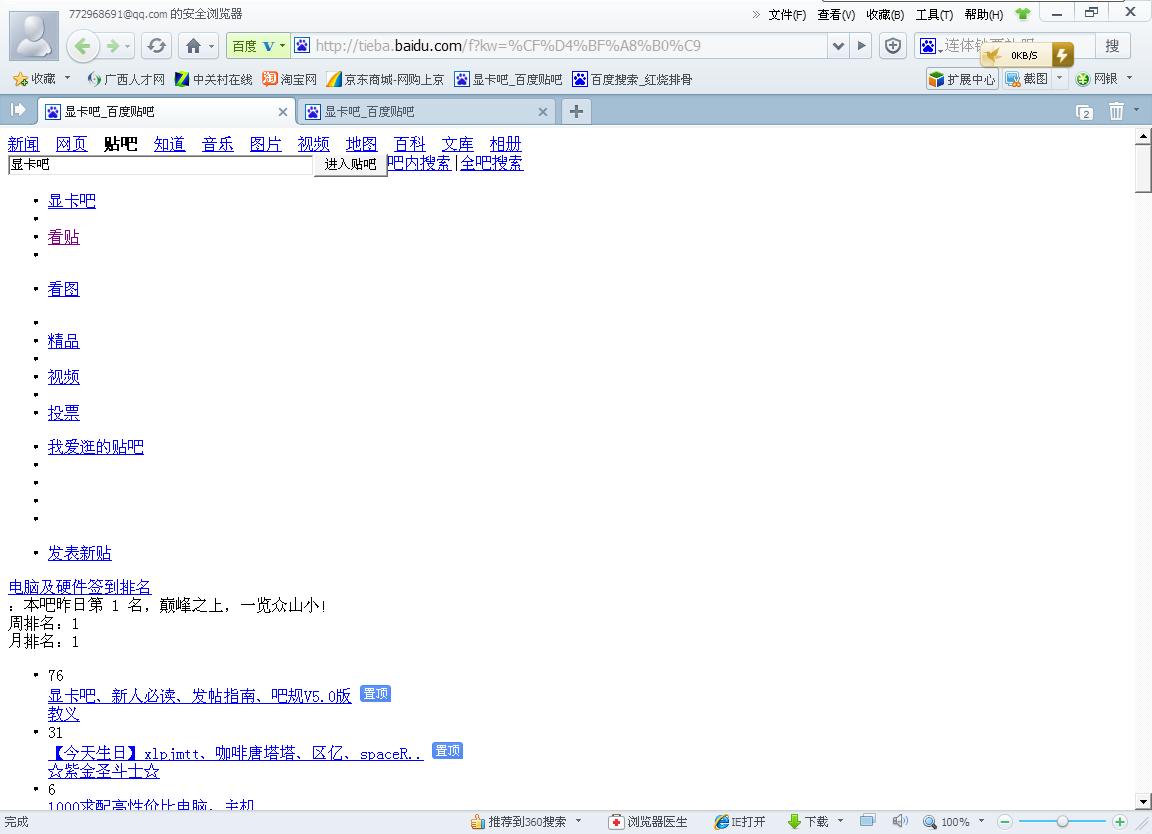The image size is (1152, 834).
Task: Open the ☆紫金圣斗士☆ author link
Action: tap(104, 771)
